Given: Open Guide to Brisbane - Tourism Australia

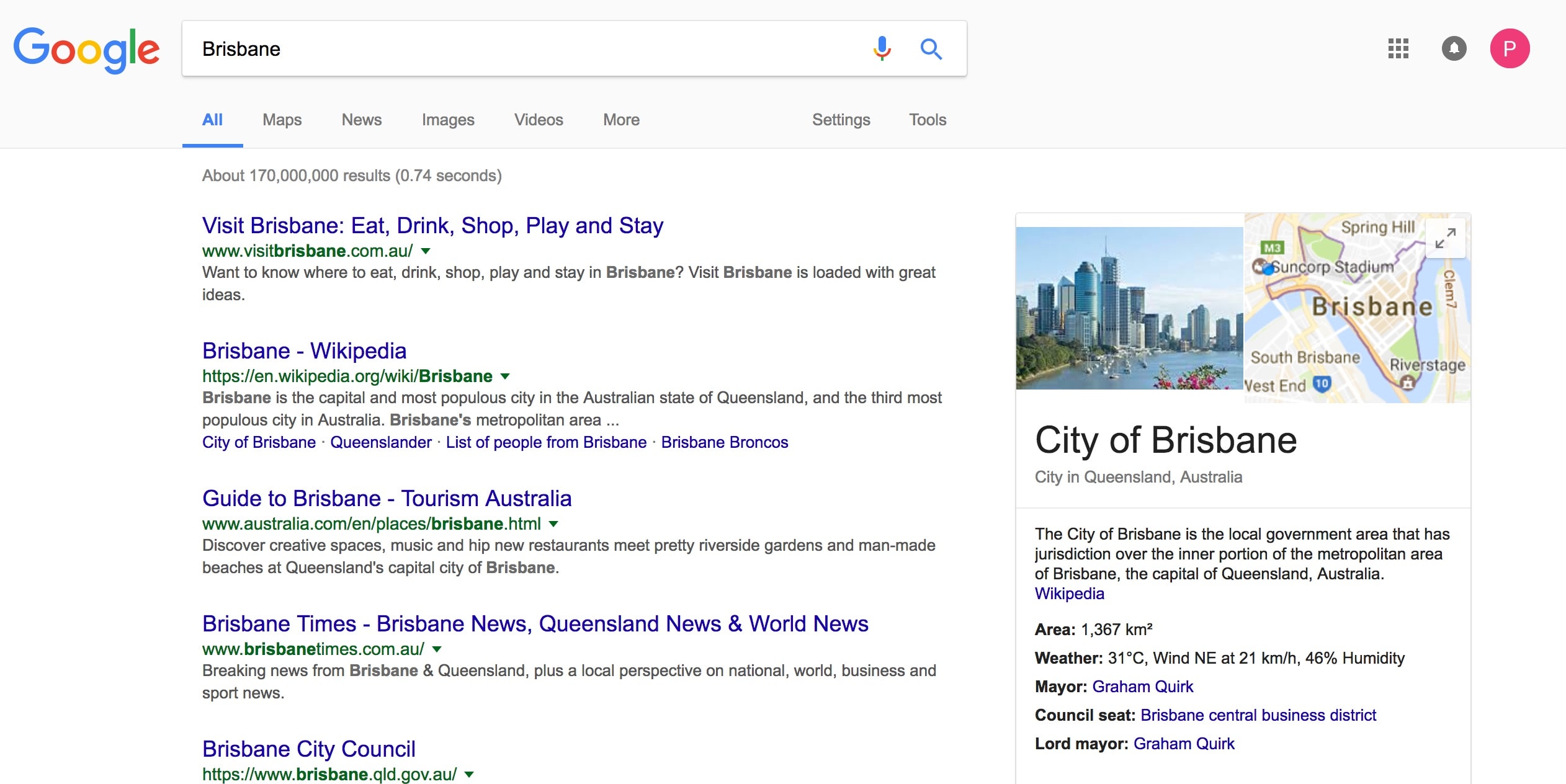Looking at the screenshot, I should click(387, 499).
